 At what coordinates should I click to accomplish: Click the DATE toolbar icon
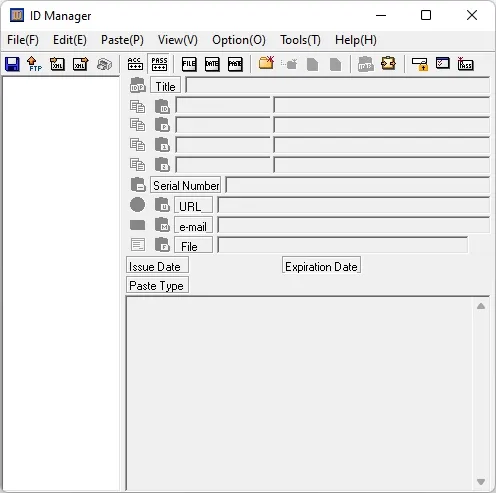click(x=212, y=64)
